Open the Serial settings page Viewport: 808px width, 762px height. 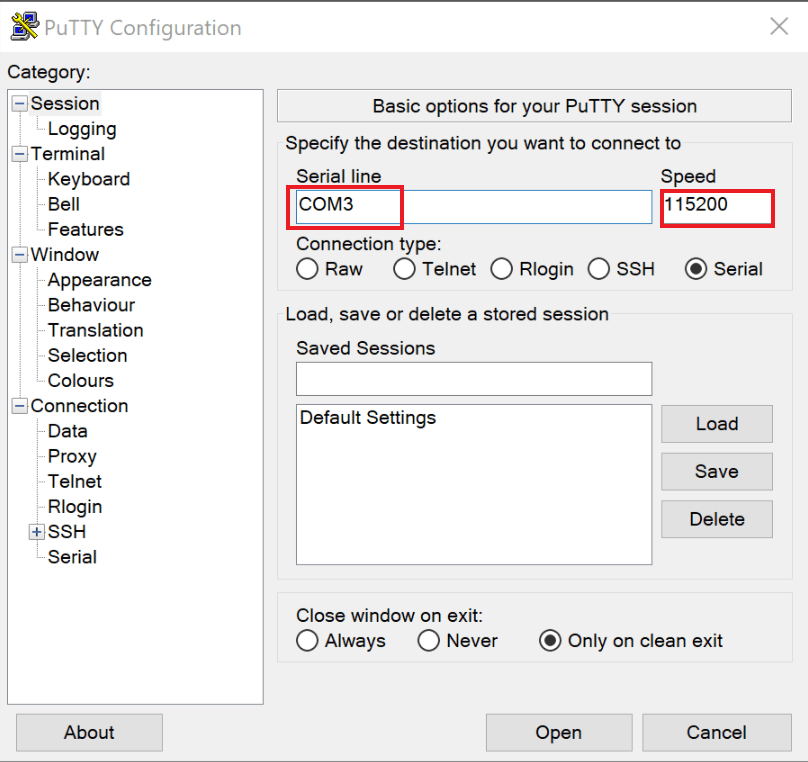pos(71,556)
